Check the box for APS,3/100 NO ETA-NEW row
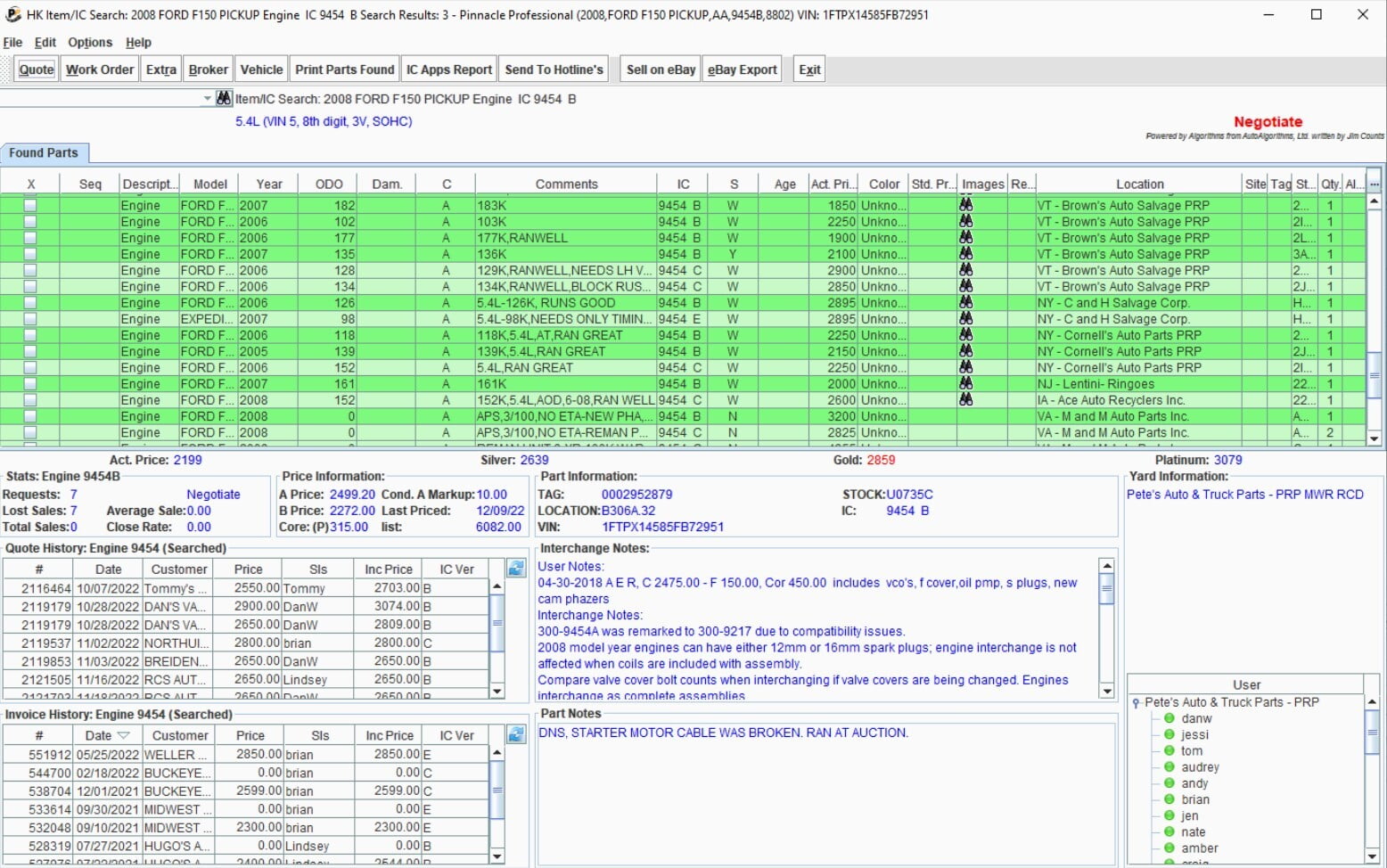The height and width of the screenshot is (868, 1387). click(30, 416)
